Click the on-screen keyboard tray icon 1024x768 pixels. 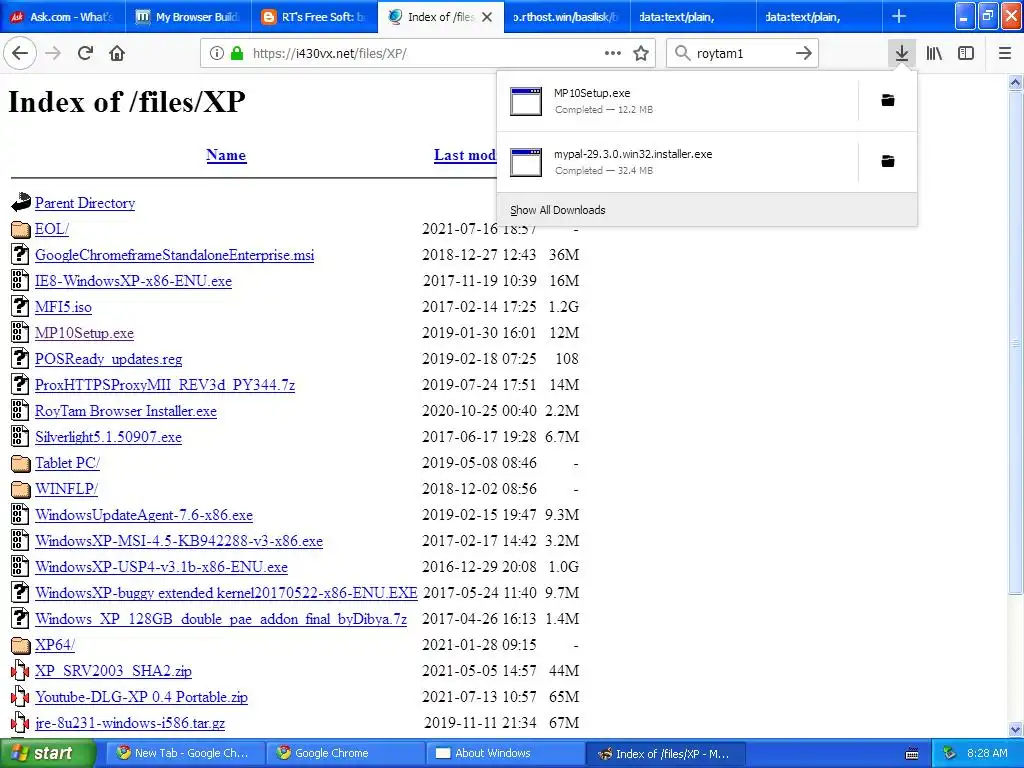click(x=912, y=754)
